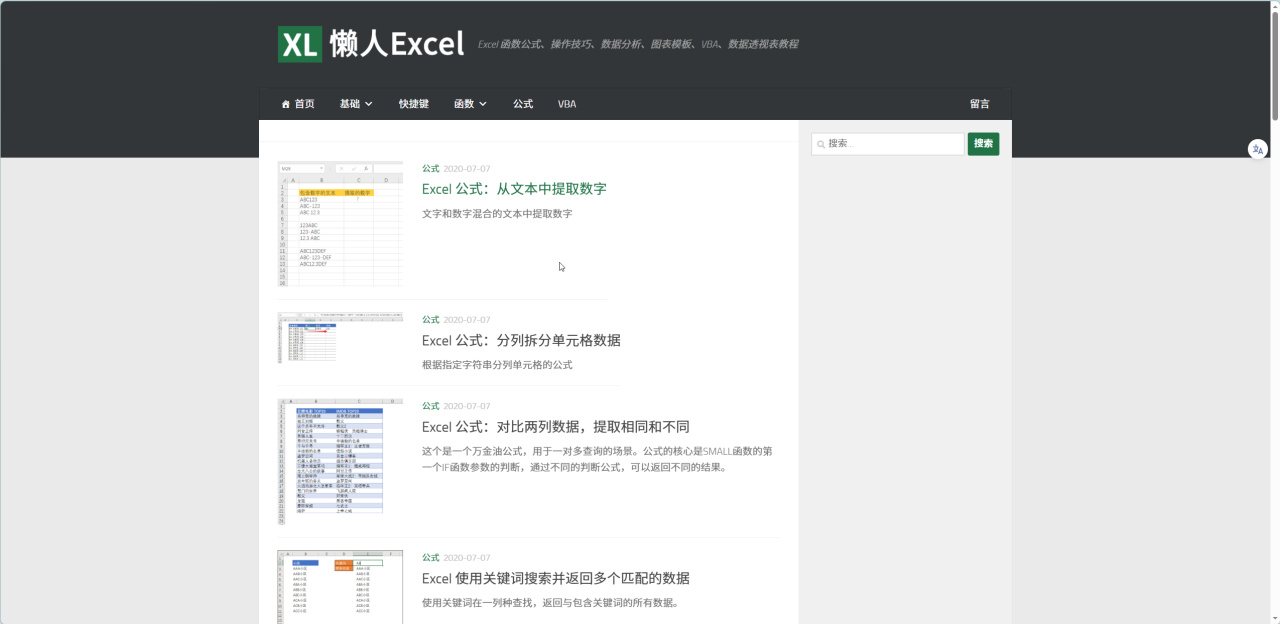
Task: Click the translate icon at right edge
Action: pyautogui.click(x=1257, y=149)
